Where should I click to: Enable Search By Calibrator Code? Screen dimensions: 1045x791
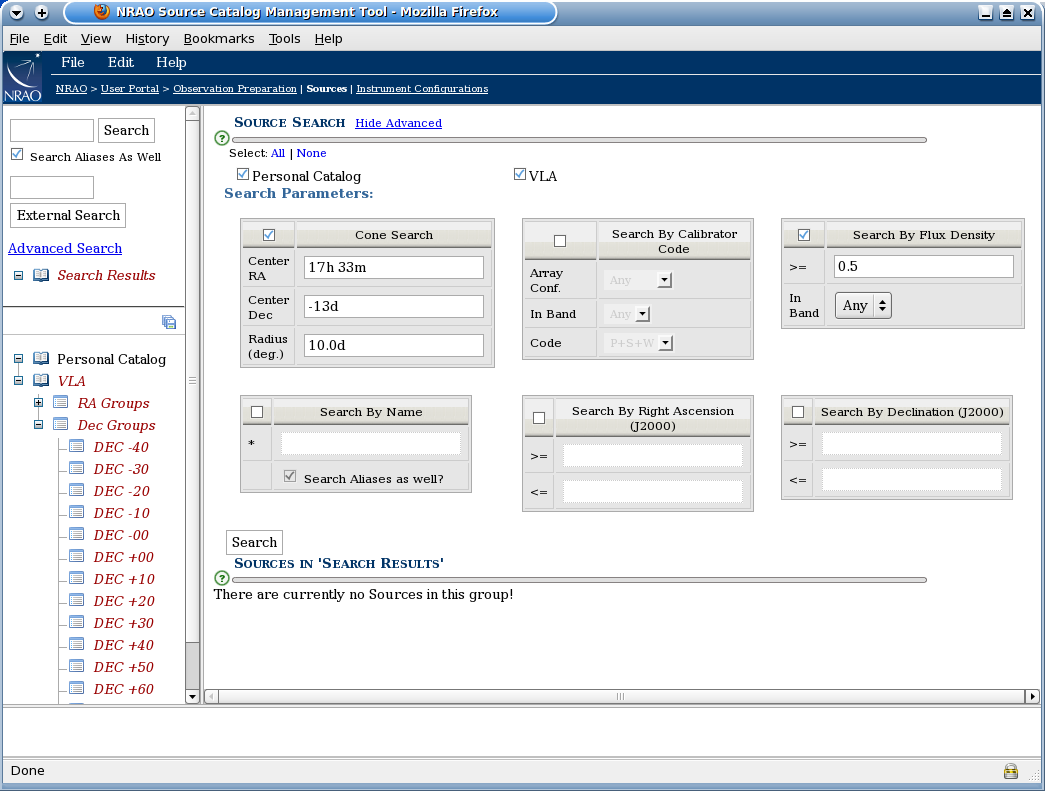560,239
